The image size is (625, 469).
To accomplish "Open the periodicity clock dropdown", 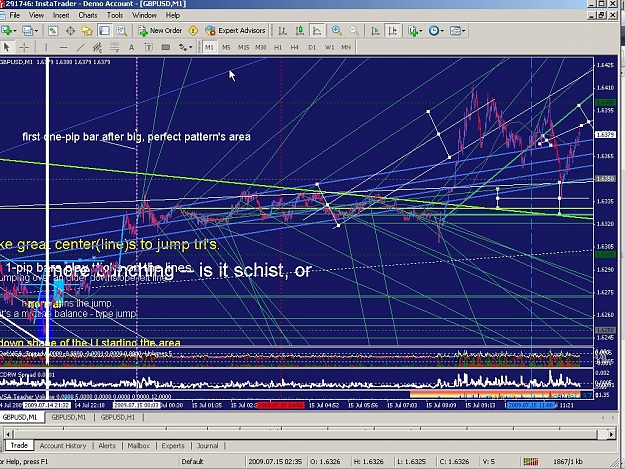I will [x=442, y=31].
